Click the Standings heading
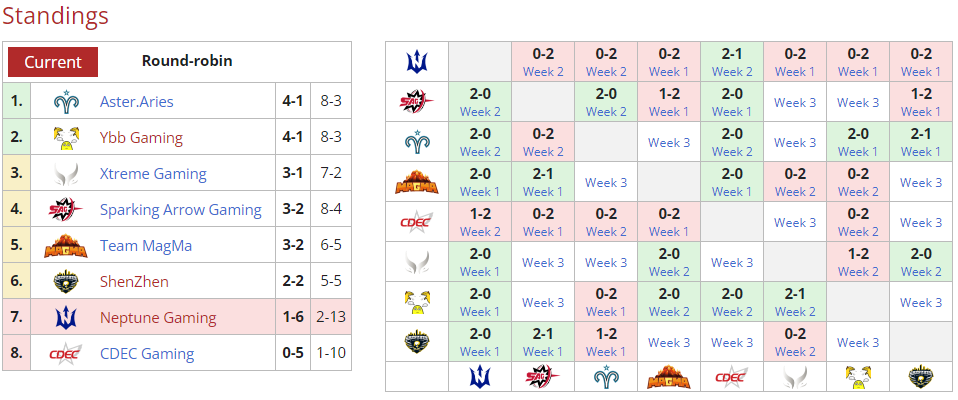 pyautogui.click(x=56, y=16)
